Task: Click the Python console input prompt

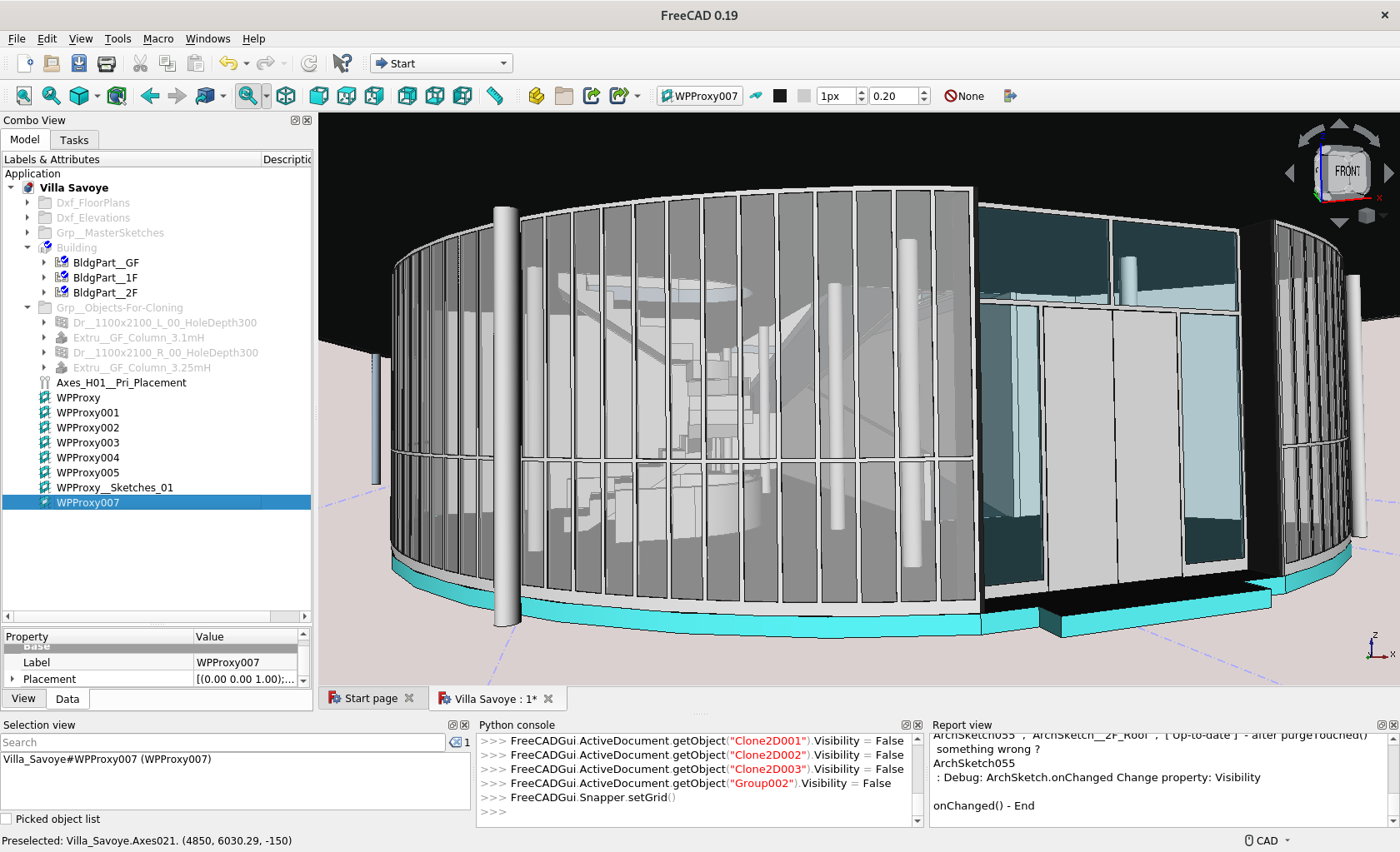Action: pyautogui.click(x=493, y=812)
